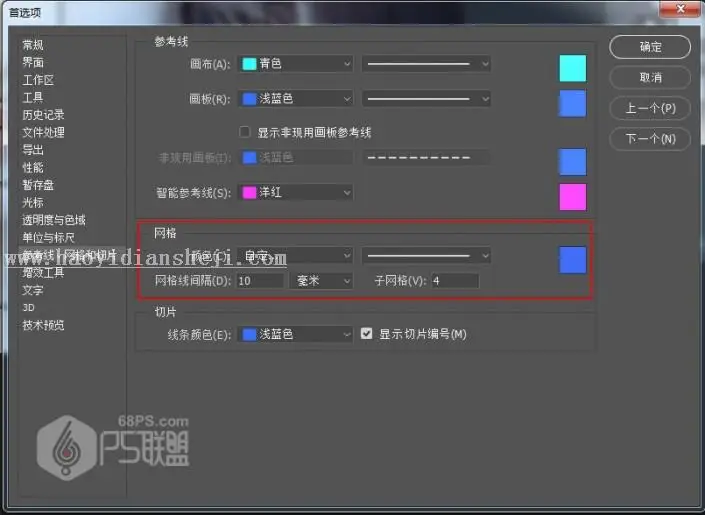
Task: Click the 子网格 input field
Action: click(455, 281)
